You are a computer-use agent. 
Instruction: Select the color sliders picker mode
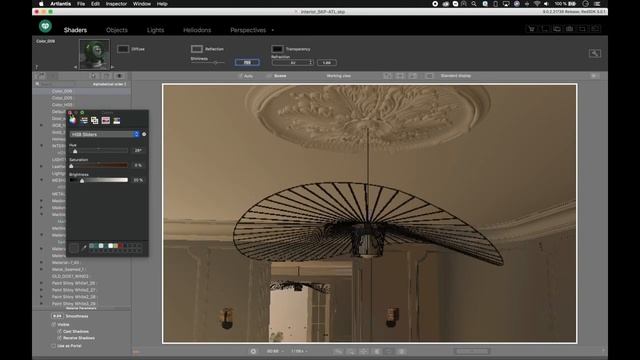pos(84,120)
